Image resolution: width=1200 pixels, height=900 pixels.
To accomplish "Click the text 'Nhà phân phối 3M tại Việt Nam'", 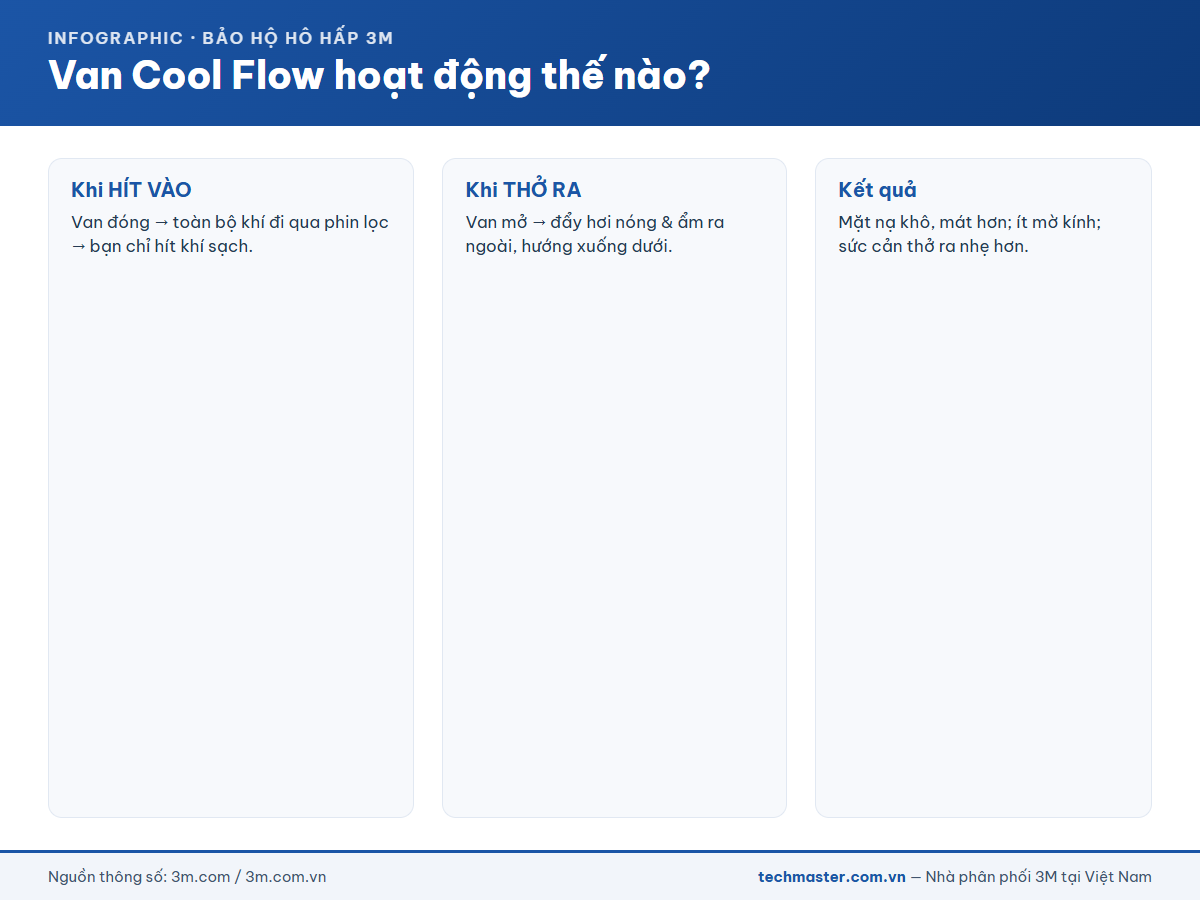I will click(1039, 877).
